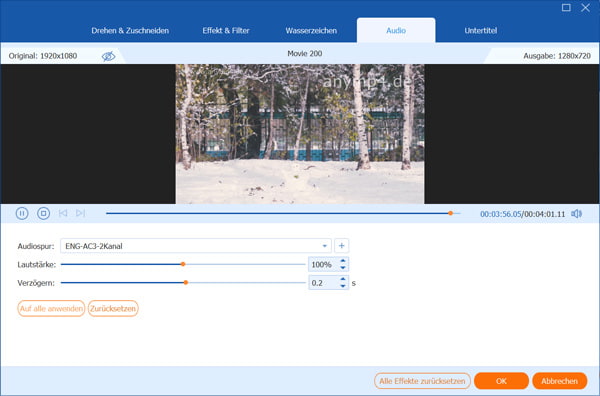Viewport: 600px width, 396px height.
Task: Close the editor window
Action: (x=585, y=8)
